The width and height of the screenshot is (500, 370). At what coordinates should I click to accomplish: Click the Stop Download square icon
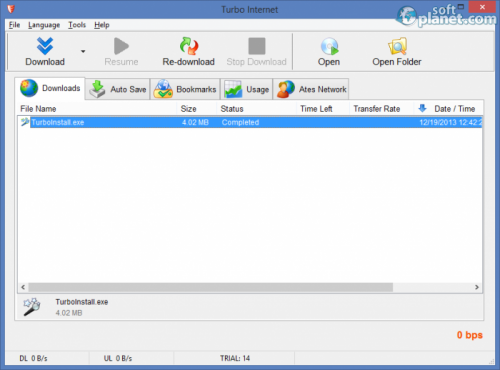257,46
